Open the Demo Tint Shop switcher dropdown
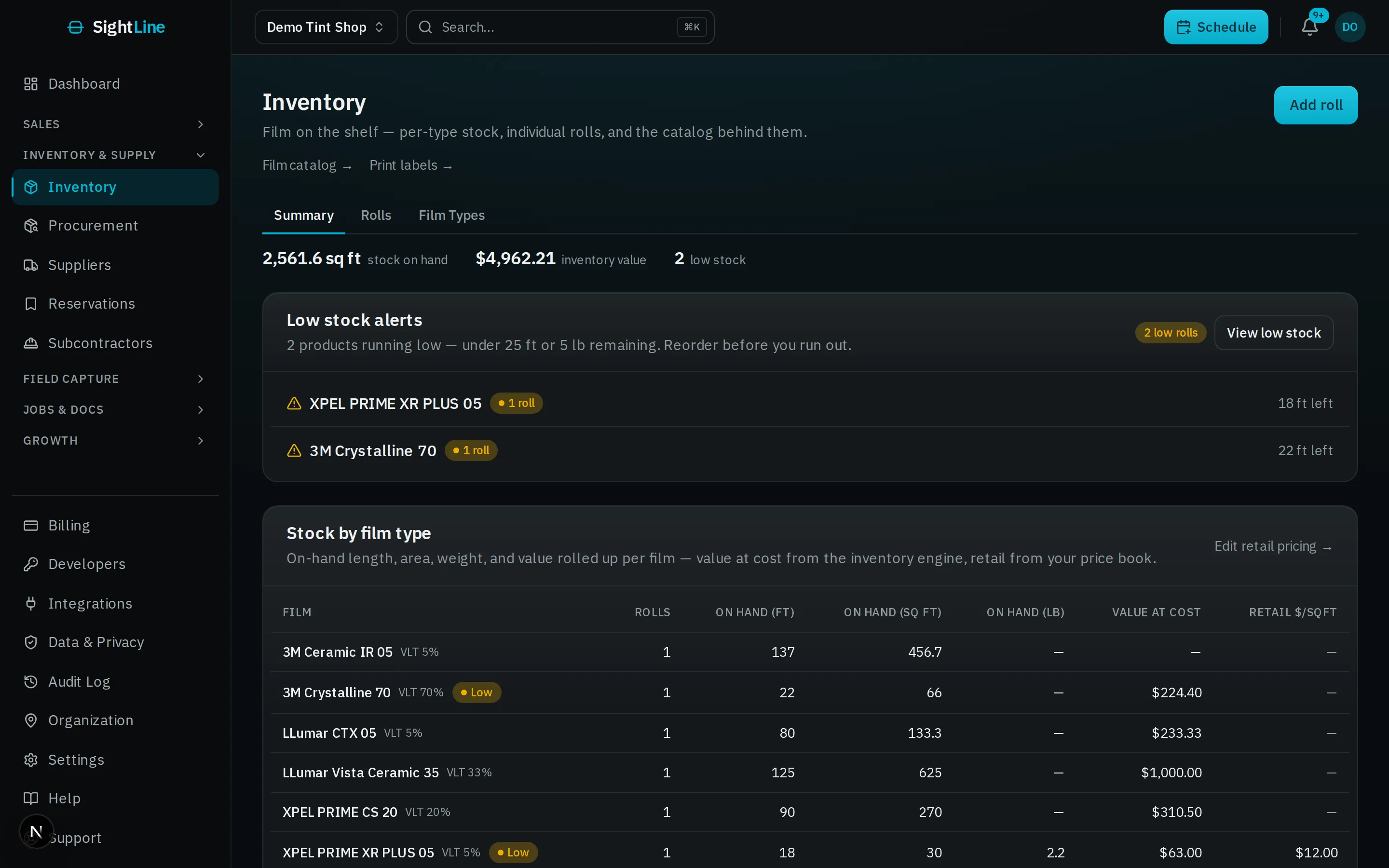Image resolution: width=1389 pixels, height=868 pixels. (x=326, y=27)
